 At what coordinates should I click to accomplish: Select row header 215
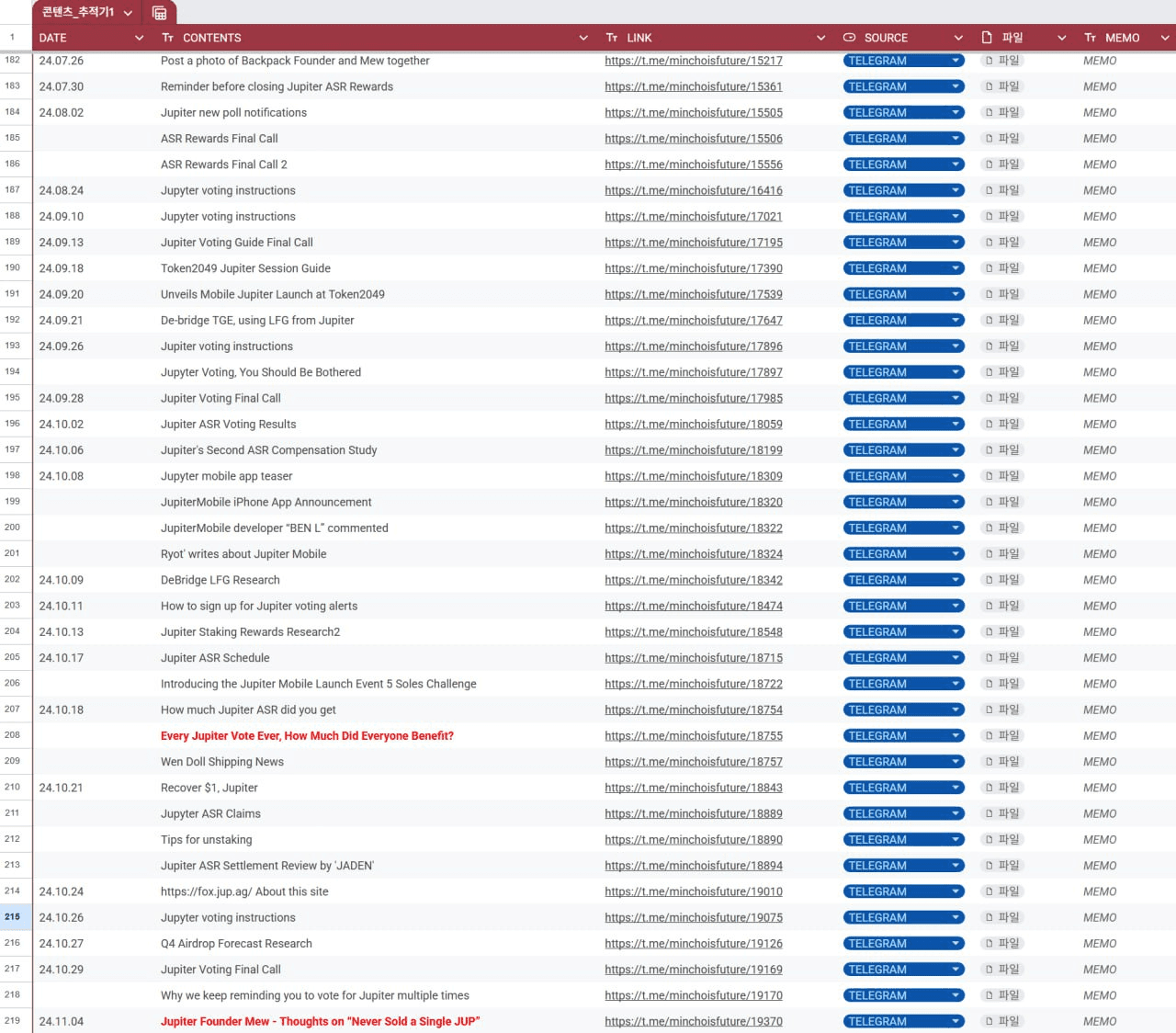(x=13, y=917)
